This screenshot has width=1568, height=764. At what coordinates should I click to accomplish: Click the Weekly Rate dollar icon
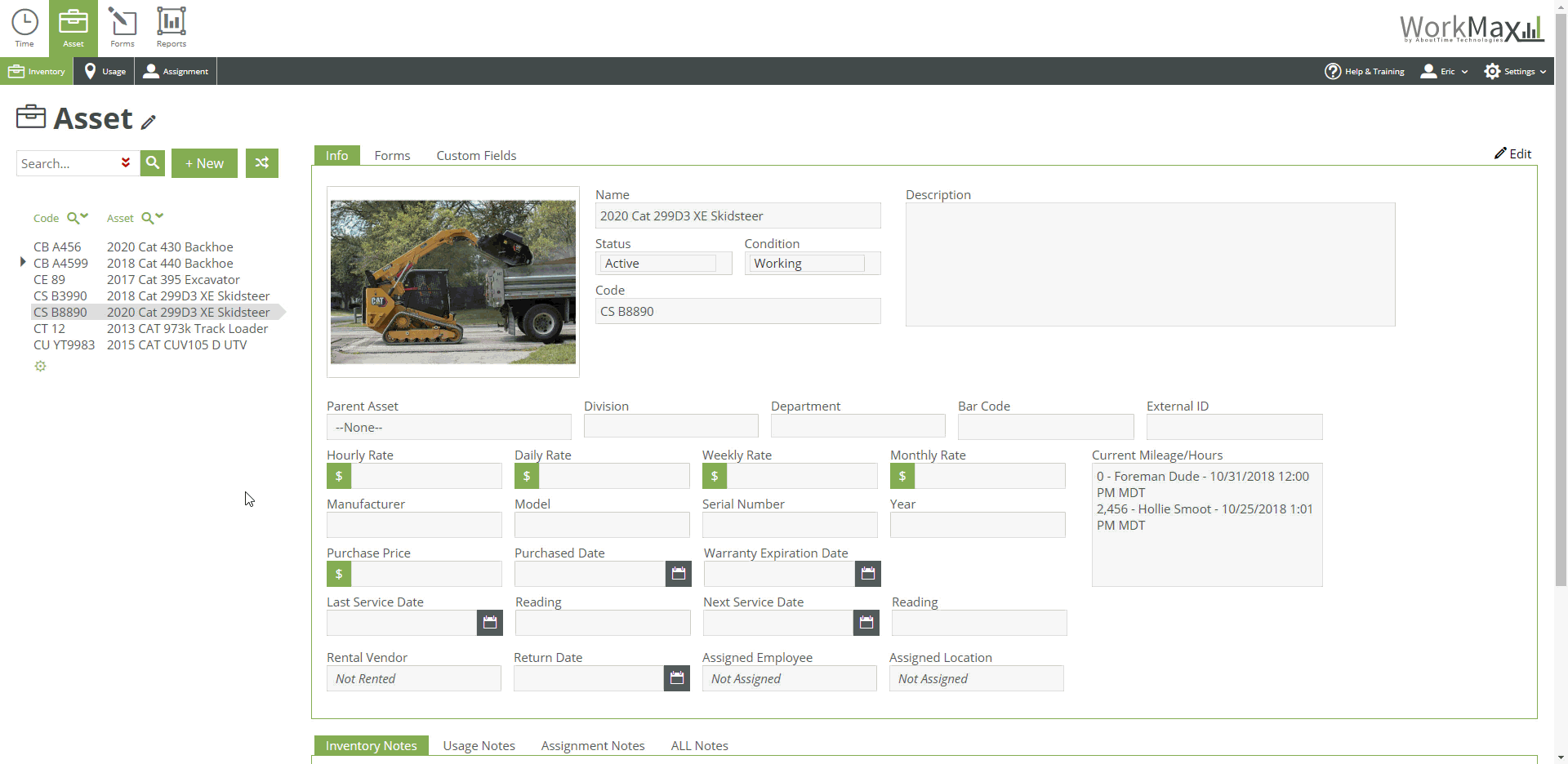(715, 476)
